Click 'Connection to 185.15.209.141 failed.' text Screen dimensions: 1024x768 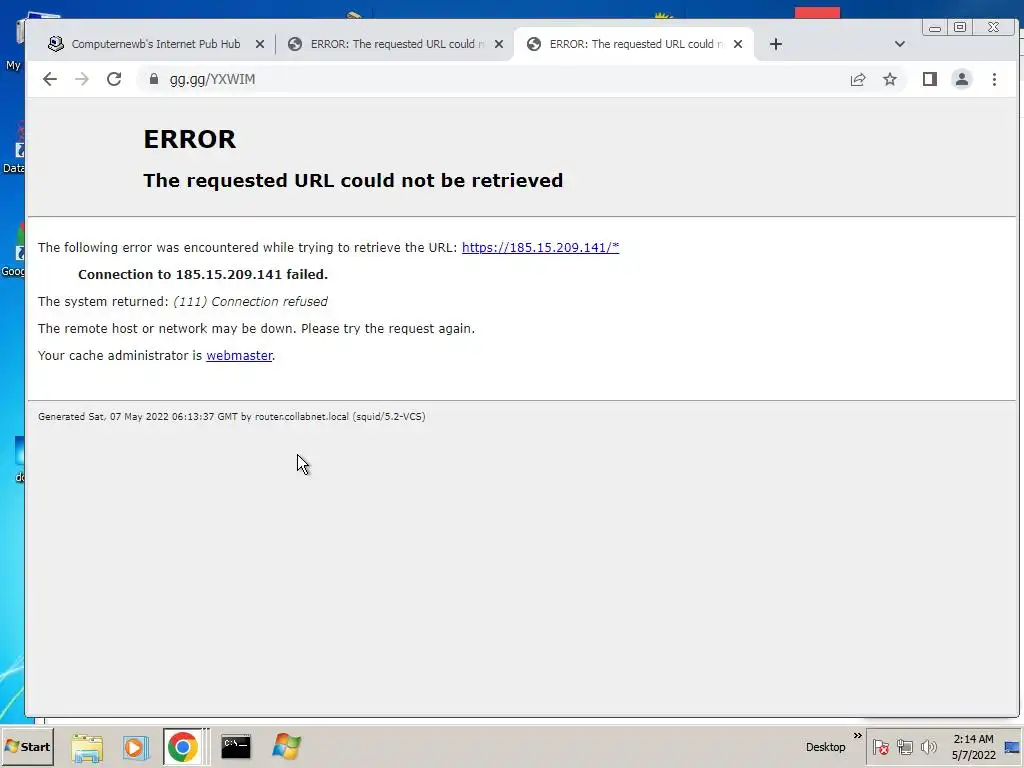point(203,274)
